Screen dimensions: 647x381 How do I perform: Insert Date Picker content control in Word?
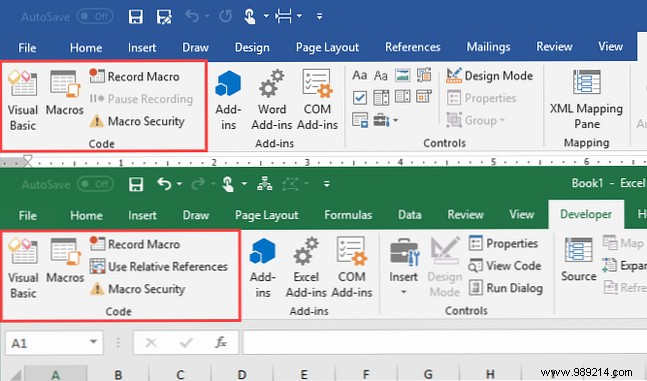[424, 97]
